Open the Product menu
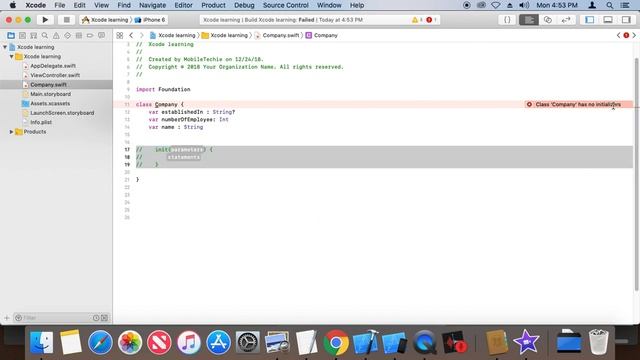 [213, 5]
